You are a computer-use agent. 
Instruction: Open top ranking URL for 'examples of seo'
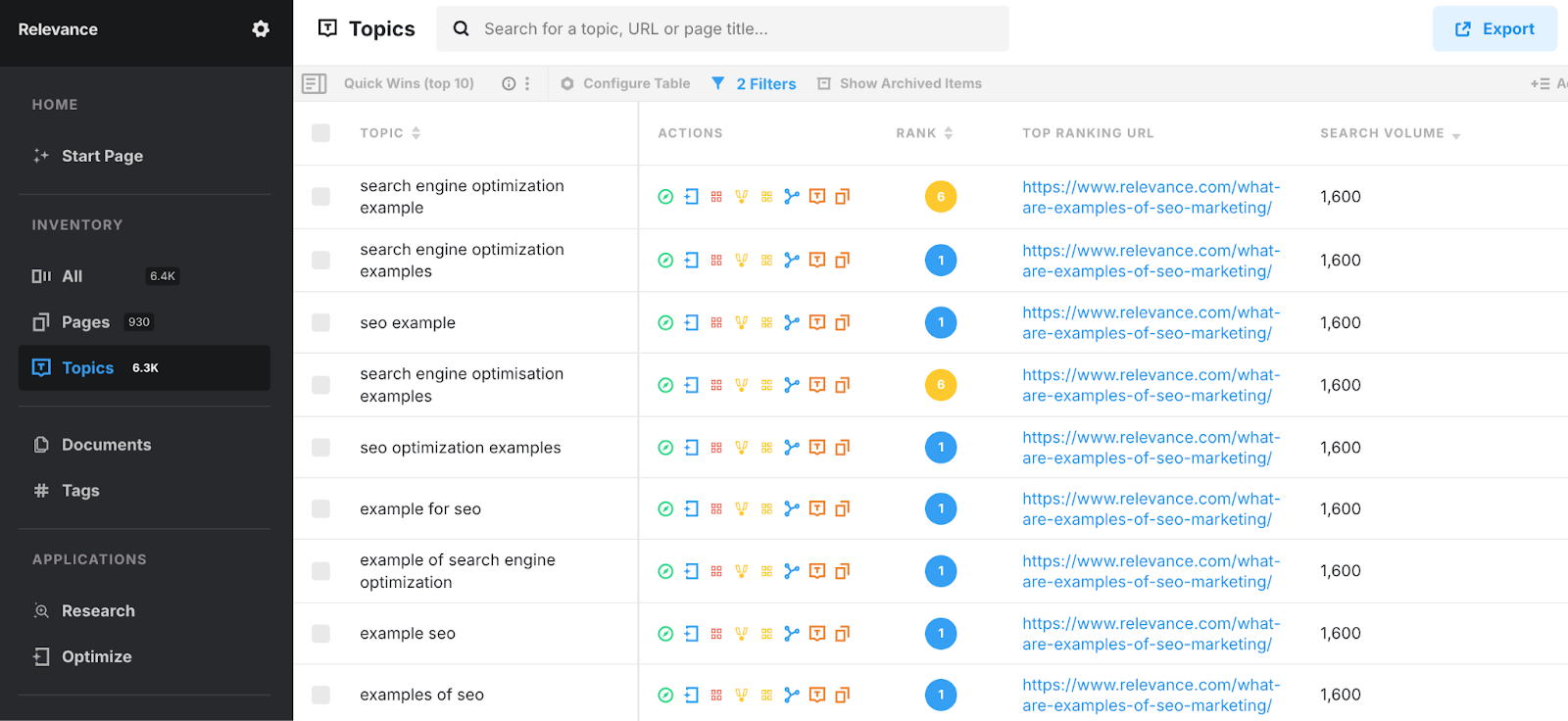pyautogui.click(x=1151, y=695)
